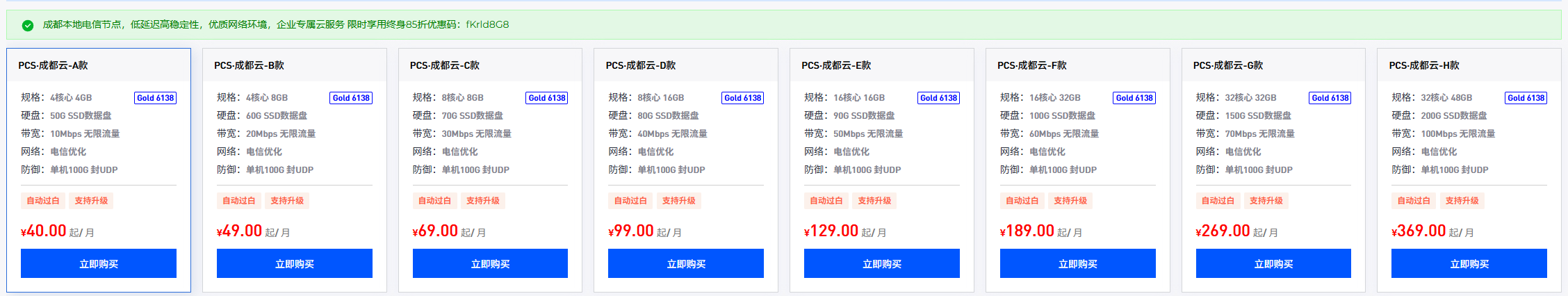The width and height of the screenshot is (1568, 296).
Task: Click the discount code fKrId8G8 in the banner
Action: tap(487, 24)
